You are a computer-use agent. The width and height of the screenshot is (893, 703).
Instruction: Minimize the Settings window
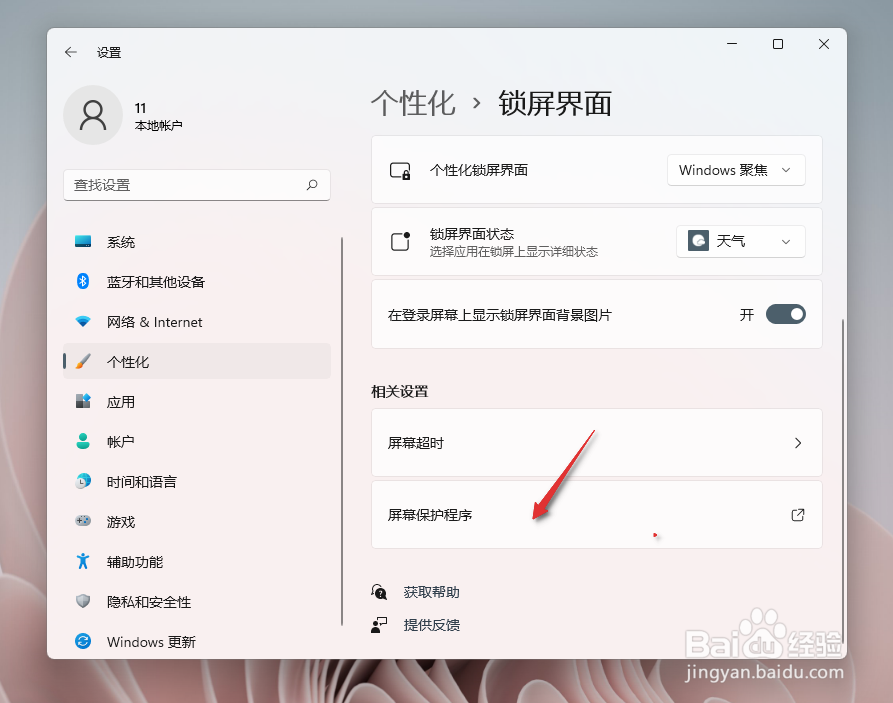pos(732,44)
